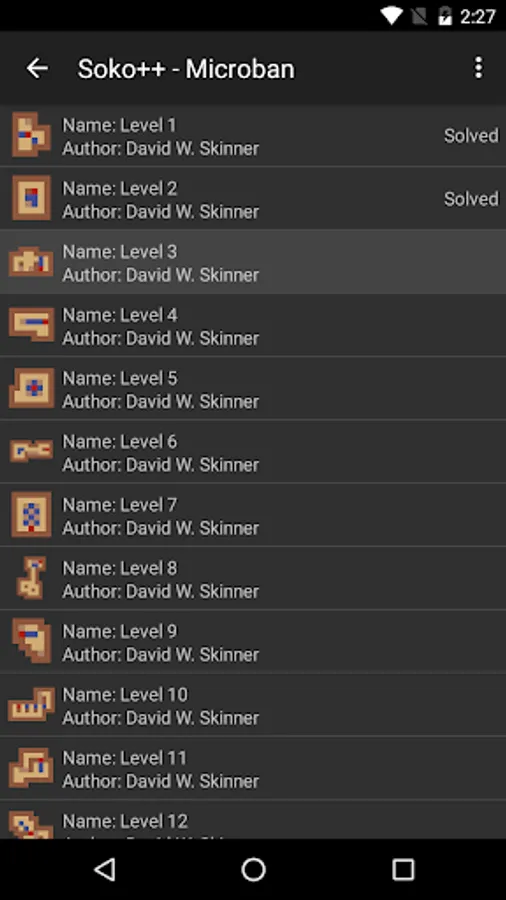Tap the Soko++ - Microban title

click(186, 69)
